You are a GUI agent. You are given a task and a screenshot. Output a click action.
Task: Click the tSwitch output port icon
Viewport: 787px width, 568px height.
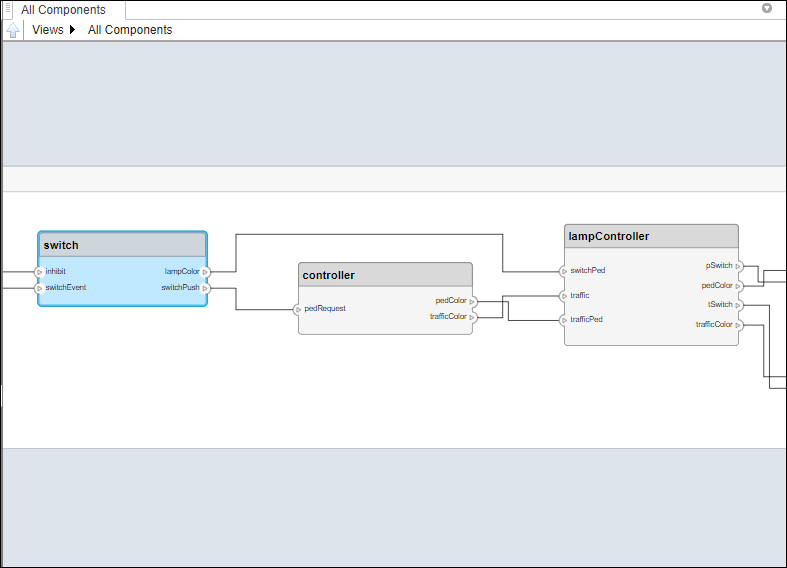click(738, 305)
